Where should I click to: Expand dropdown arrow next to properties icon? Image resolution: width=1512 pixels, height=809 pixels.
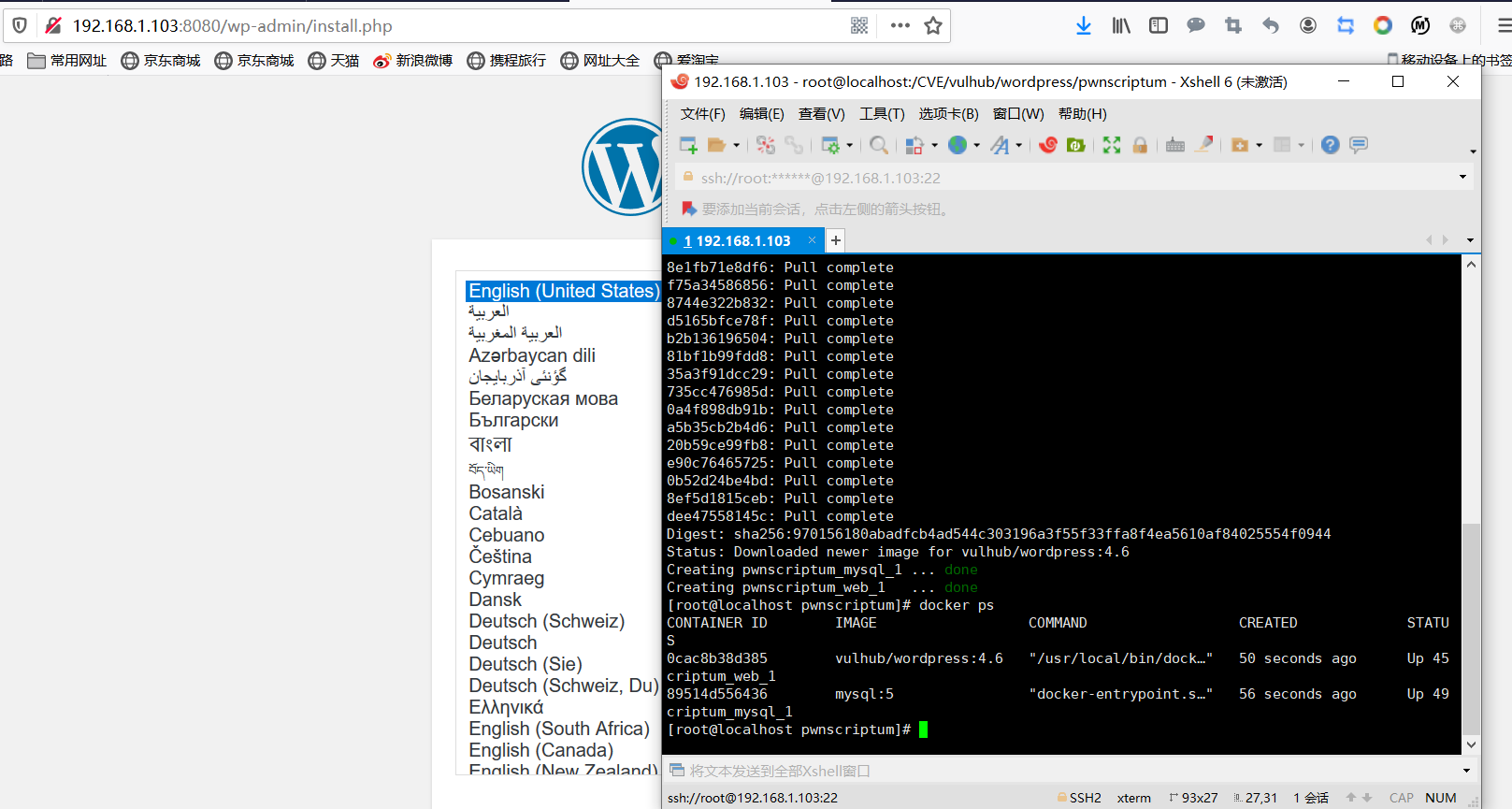[850, 145]
